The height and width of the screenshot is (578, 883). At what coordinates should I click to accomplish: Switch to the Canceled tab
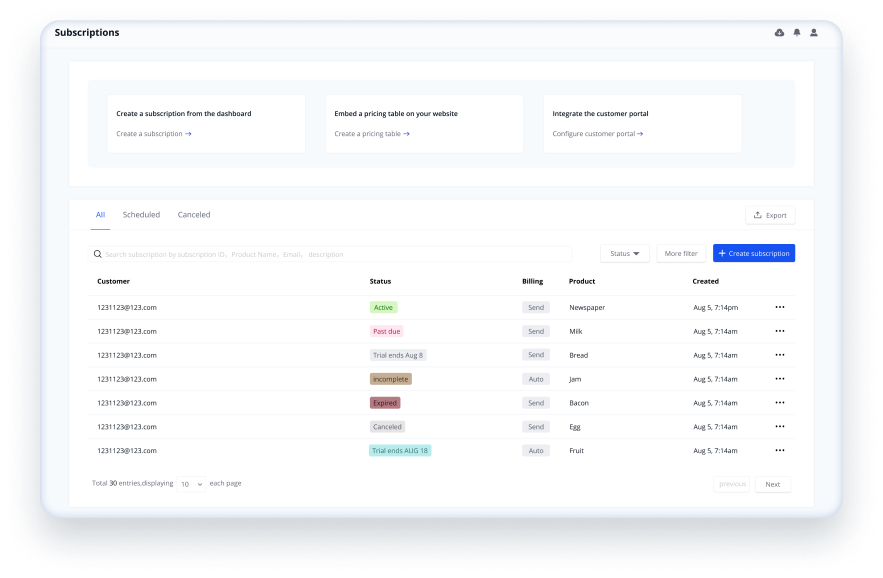coord(194,215)
